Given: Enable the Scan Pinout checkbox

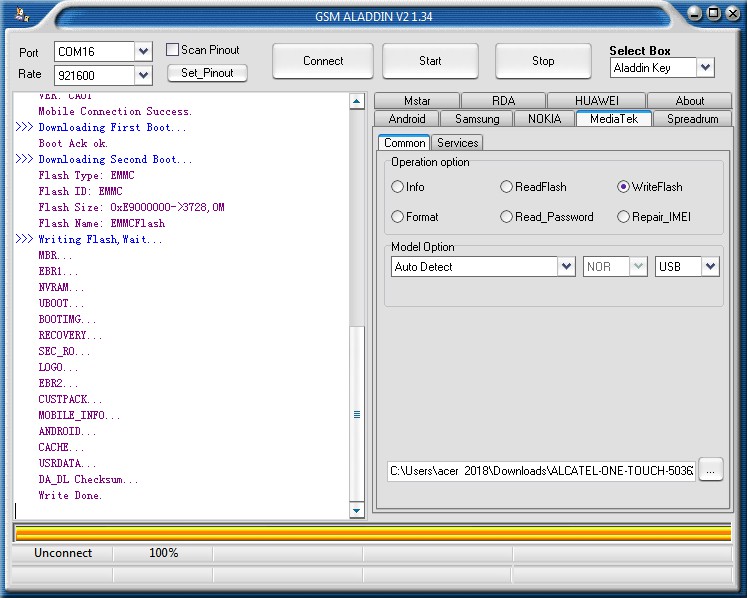Looking at the screenshot, I should pyautogui.click(x=173, y=50).
